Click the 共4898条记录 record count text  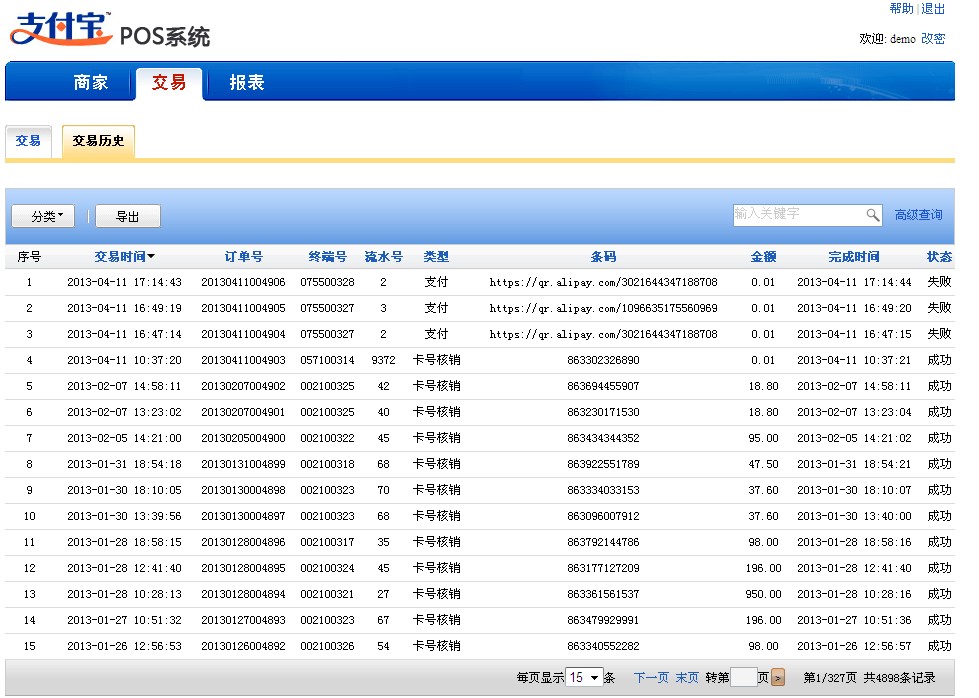click(899, 677)
